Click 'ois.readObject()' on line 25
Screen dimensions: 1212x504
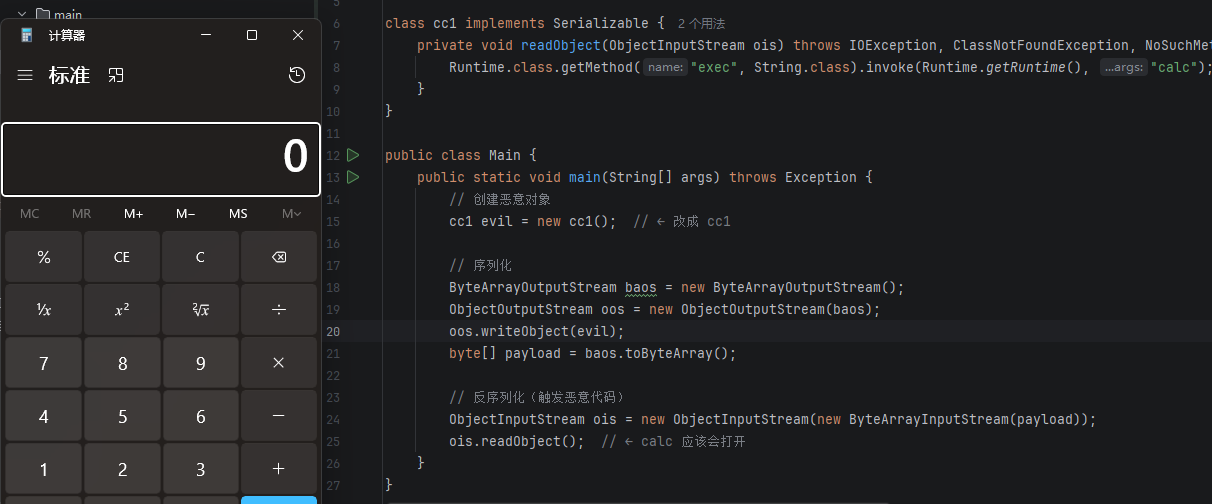[x=513, y=441]
